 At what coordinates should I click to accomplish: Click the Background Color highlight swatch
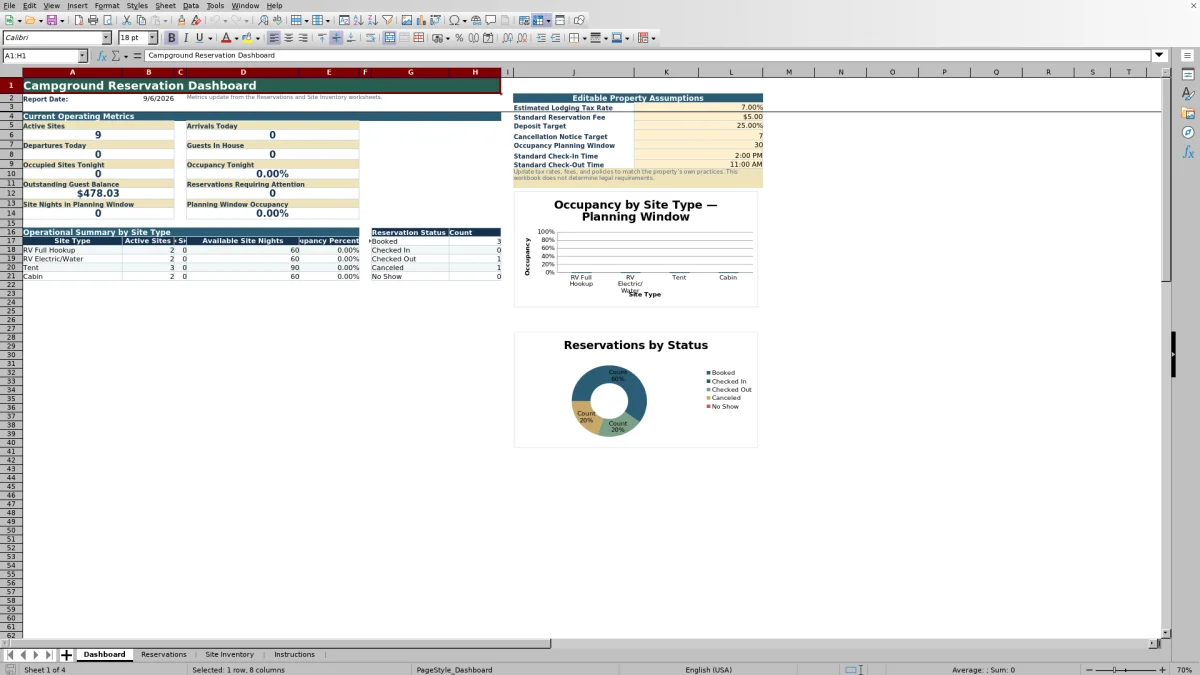pyautogui.click(x=247, y=38)
